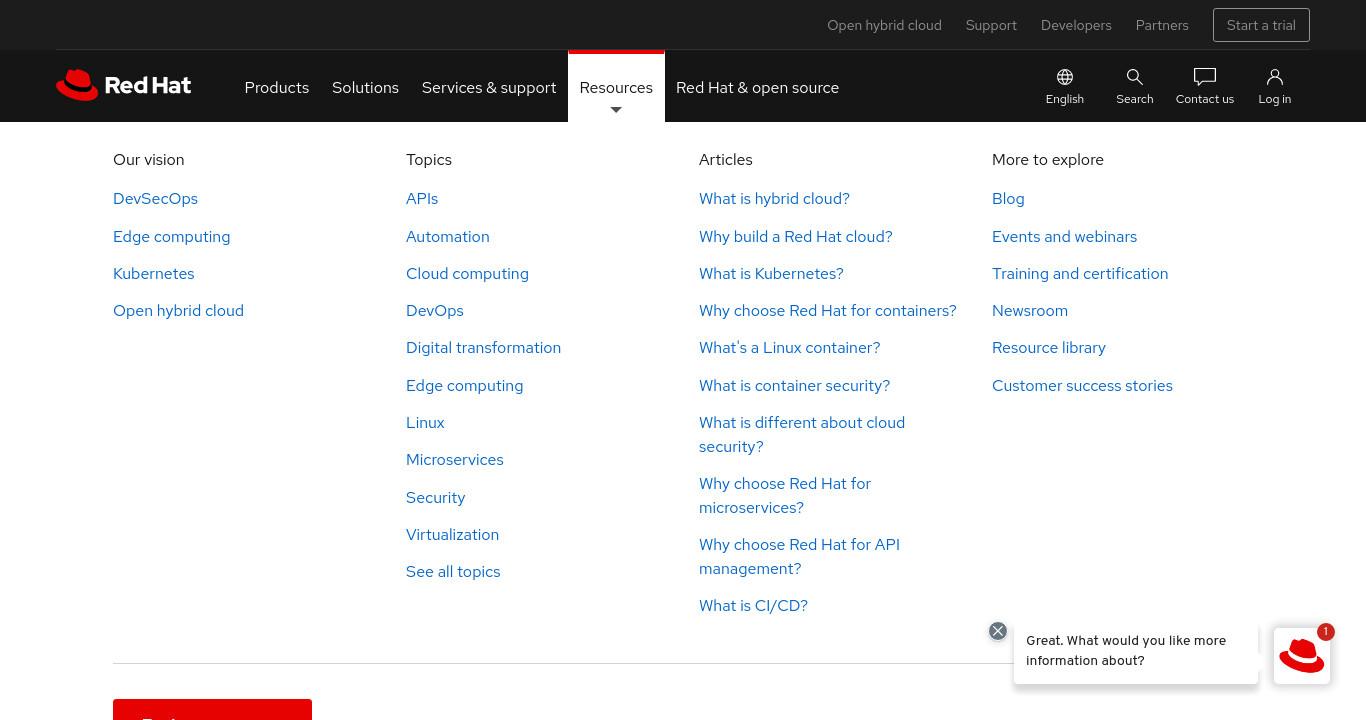The width and height of the screenshot is (1366, 720).
Task: Click the Log in user icon
Action: click(1275, 77)
